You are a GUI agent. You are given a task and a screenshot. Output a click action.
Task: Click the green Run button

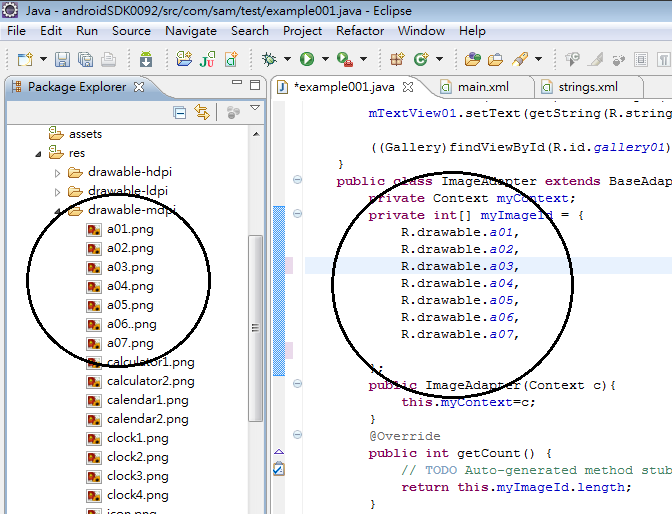(x=307, y=60)
